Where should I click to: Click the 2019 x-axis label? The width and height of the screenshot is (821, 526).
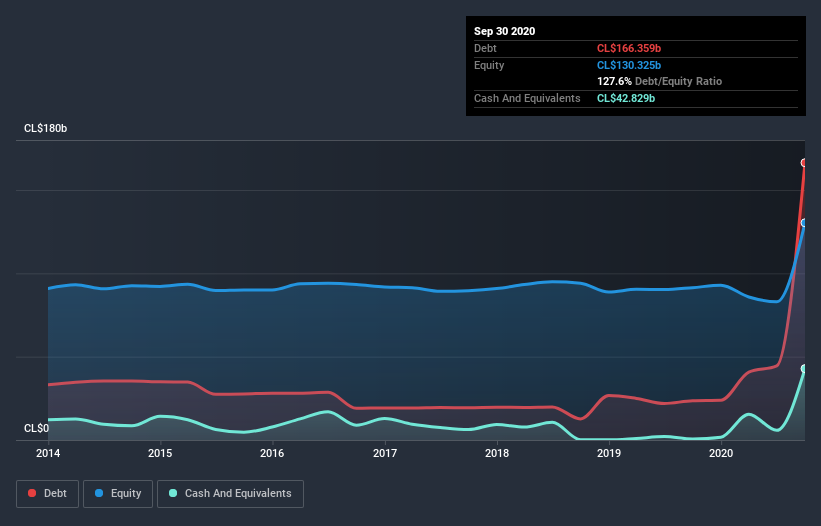[x=609, y=453]
